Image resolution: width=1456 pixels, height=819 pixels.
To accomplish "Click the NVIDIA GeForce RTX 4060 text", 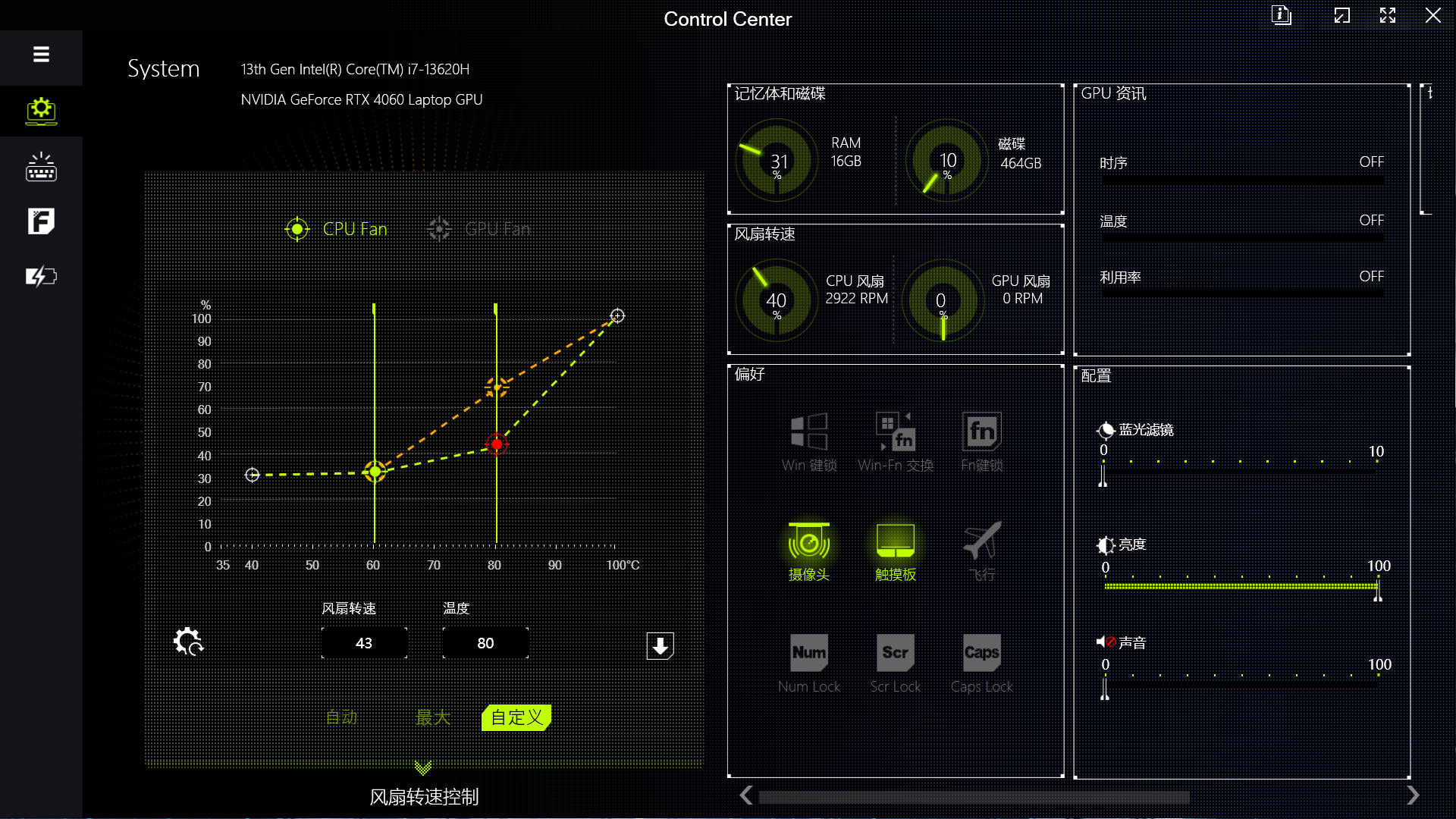I will click(x=362, y=100).
